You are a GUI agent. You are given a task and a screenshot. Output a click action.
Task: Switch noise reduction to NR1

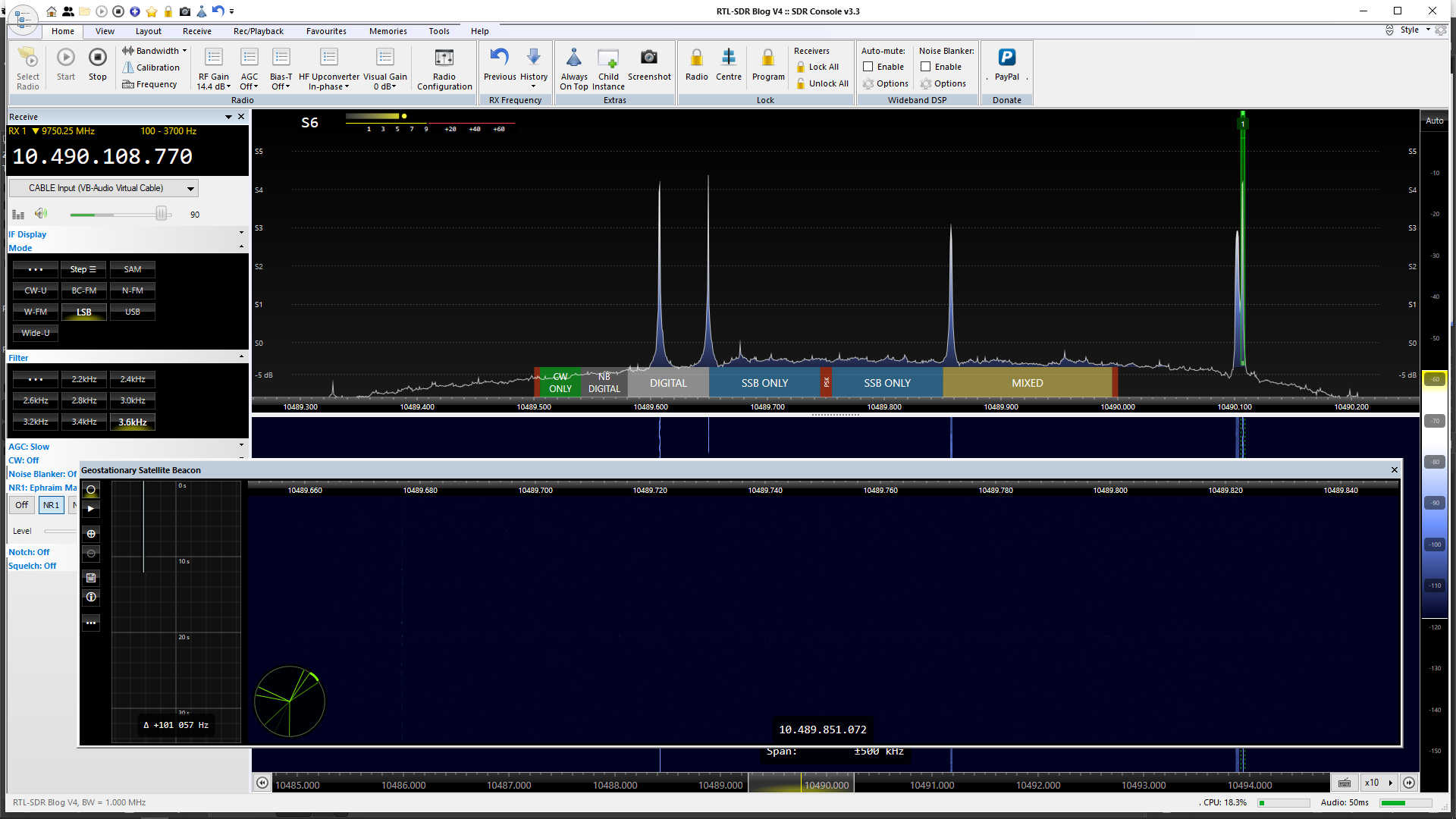51,504
